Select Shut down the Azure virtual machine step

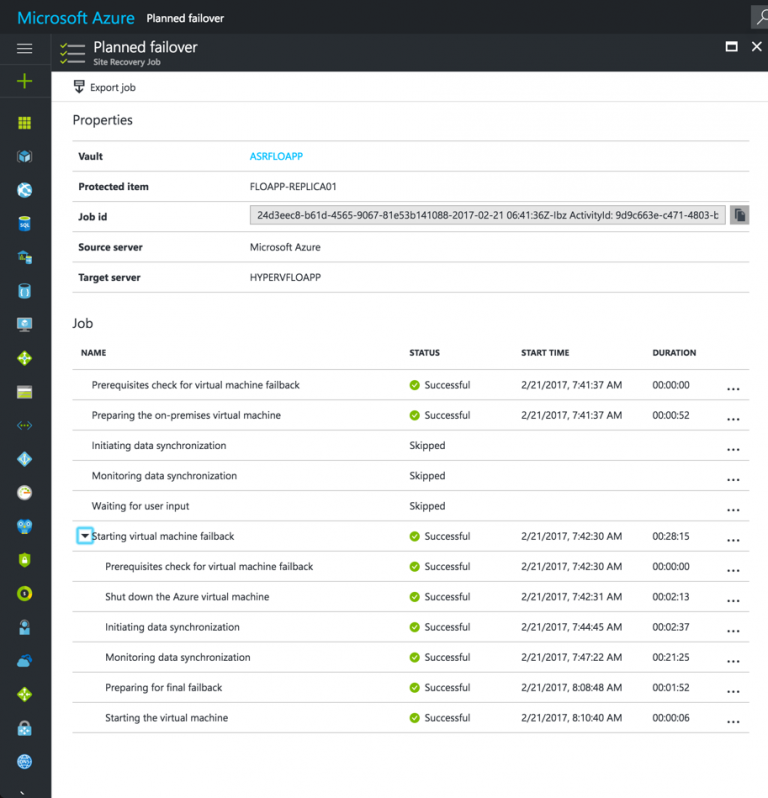point(411,596)
